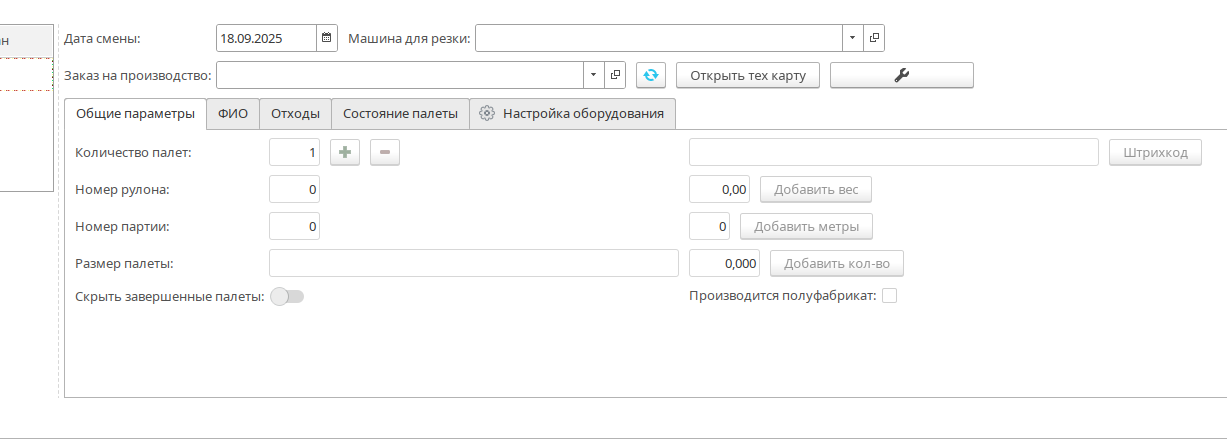Click into the Размер палеты input field

pyautogui.click(x=474, y=263)
